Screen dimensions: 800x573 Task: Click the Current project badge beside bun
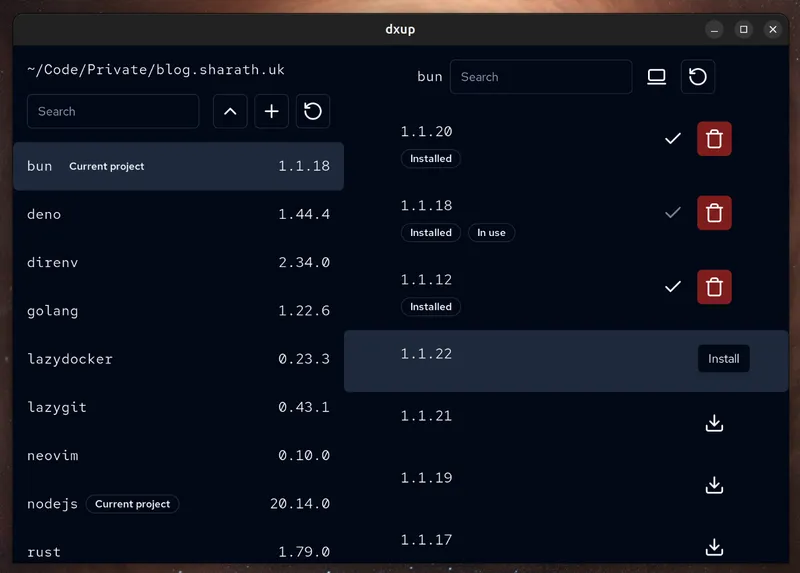(x=107, y=166)
